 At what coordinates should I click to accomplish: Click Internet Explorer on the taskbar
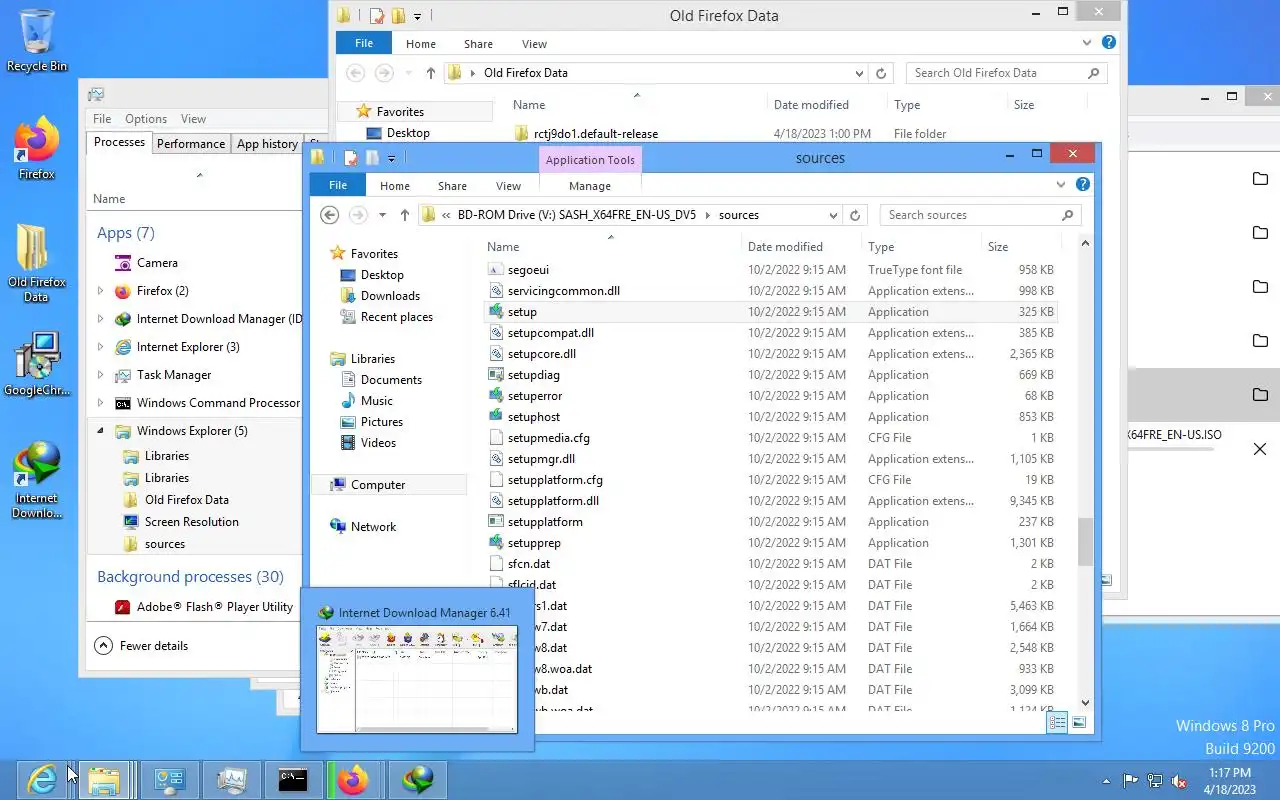pyautogui.click(x=42, y=779)
